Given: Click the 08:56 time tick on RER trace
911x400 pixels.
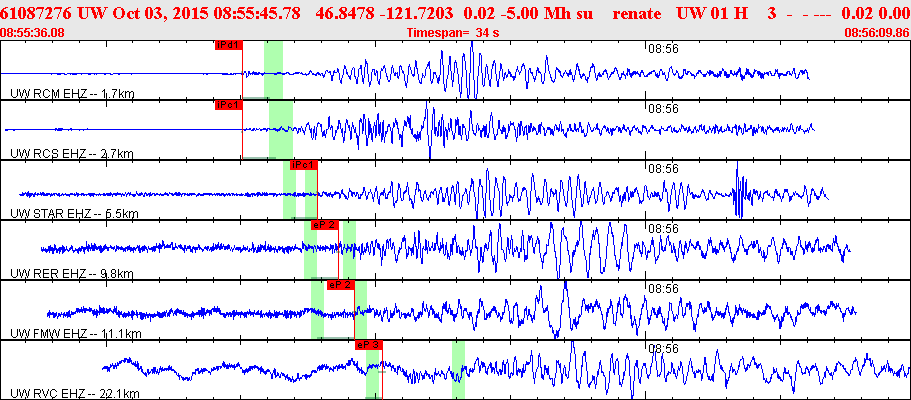Looking at the screenshot, I should (x=663, y=228).
